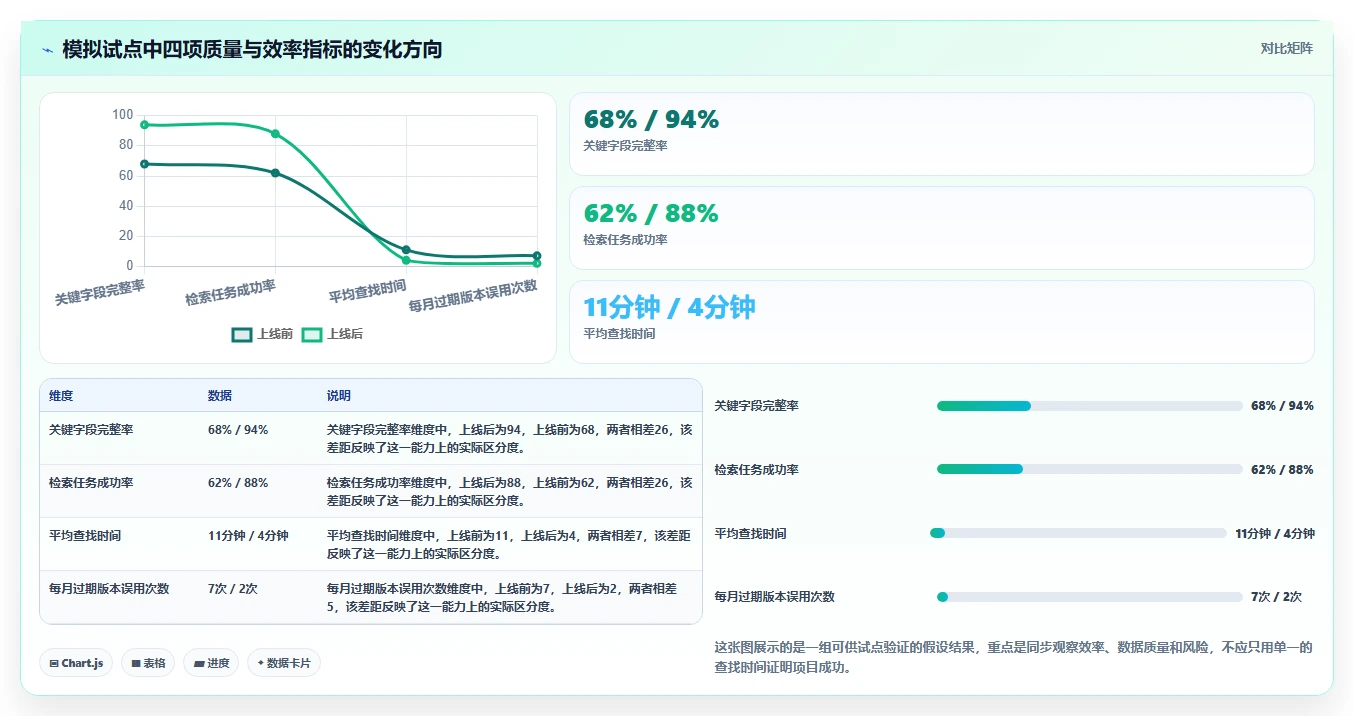Viewport: 1354px width, 716px height.
Task: Click the 数据卡片 chip at the bottom
Action: (284, 663)
